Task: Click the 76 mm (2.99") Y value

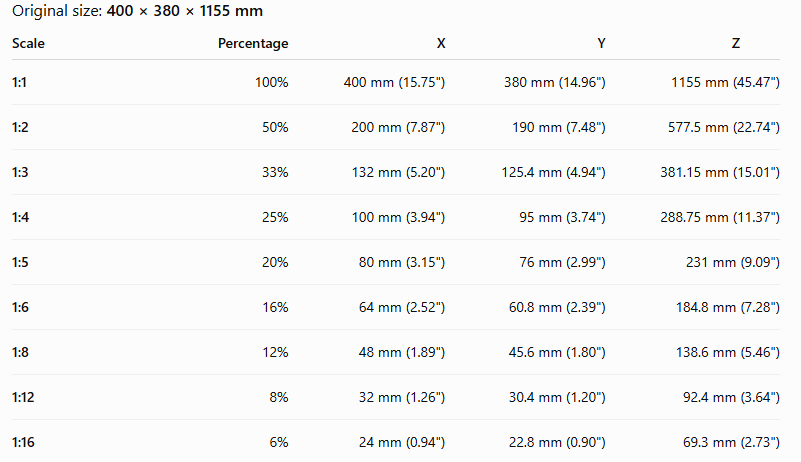Action: tap(562, 262)
